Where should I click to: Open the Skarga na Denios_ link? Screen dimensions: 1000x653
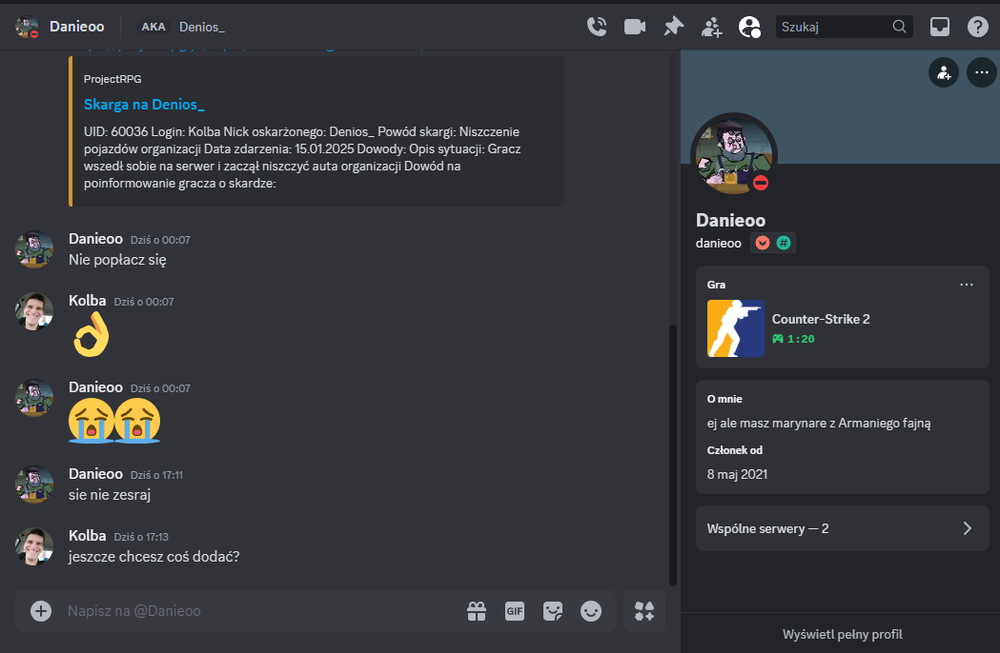144,105
